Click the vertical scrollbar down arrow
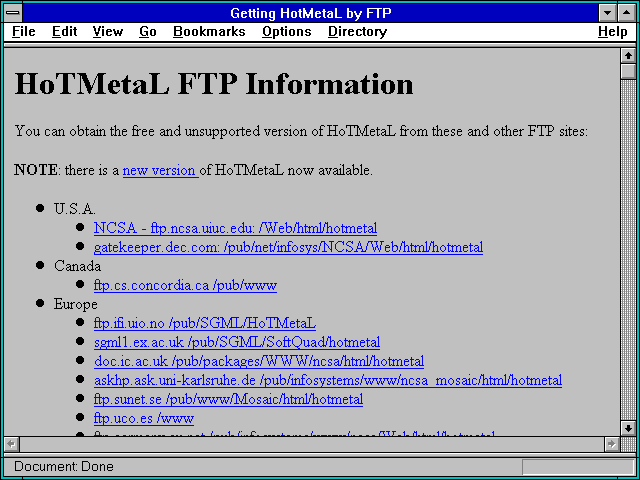 coord(628,428)
